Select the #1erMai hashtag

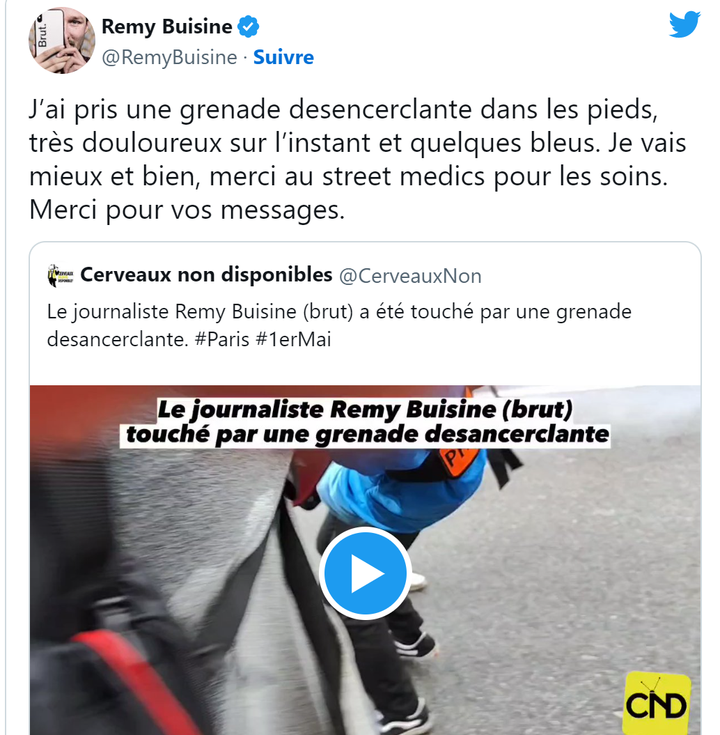point(293,339)
